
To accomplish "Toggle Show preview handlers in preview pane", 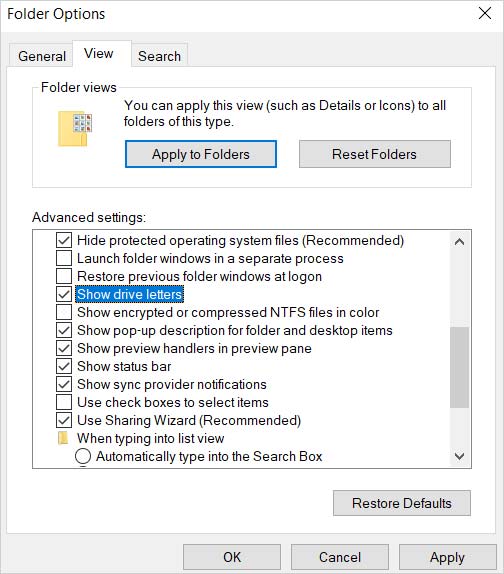I will coord(64,348).
